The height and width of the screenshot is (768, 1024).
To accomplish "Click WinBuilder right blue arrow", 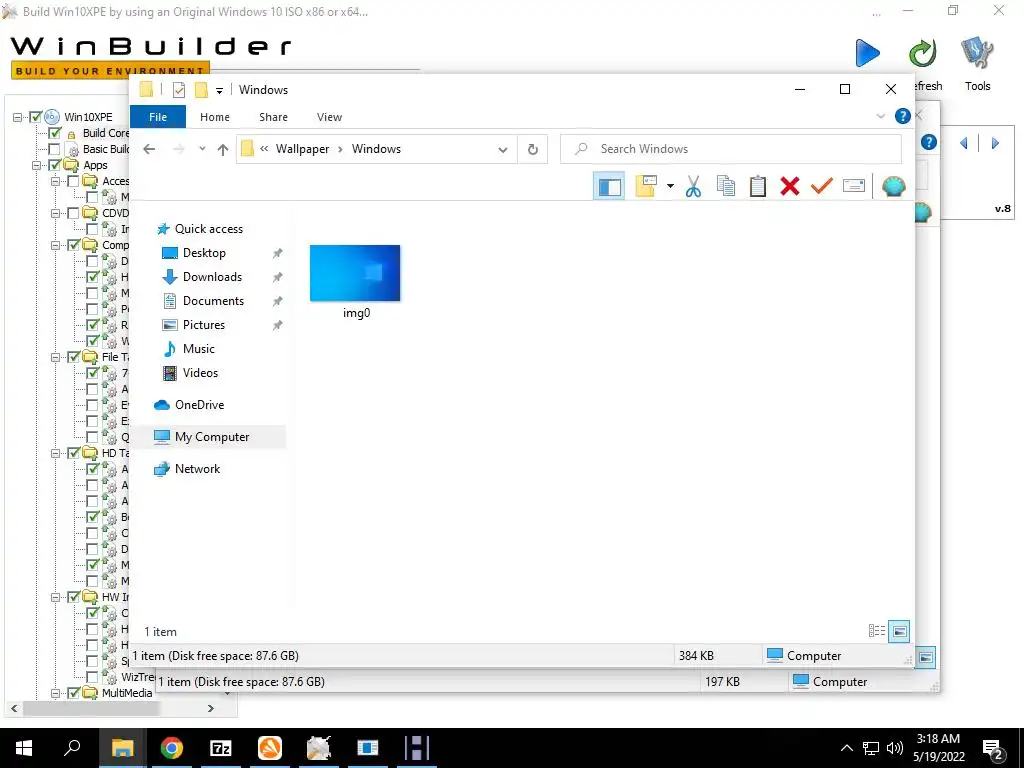I will pos(995,143).
